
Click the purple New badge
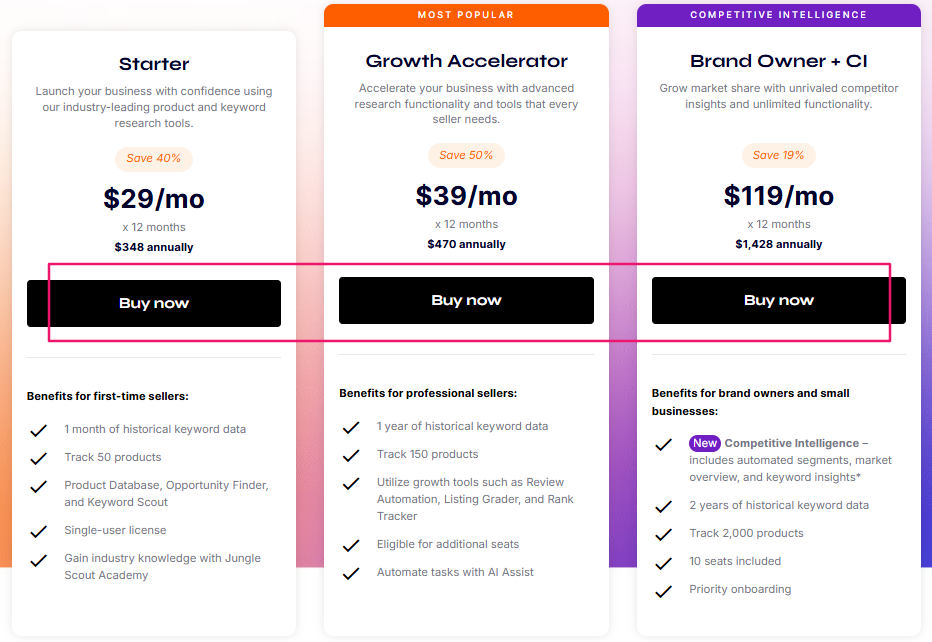point(705,443)
